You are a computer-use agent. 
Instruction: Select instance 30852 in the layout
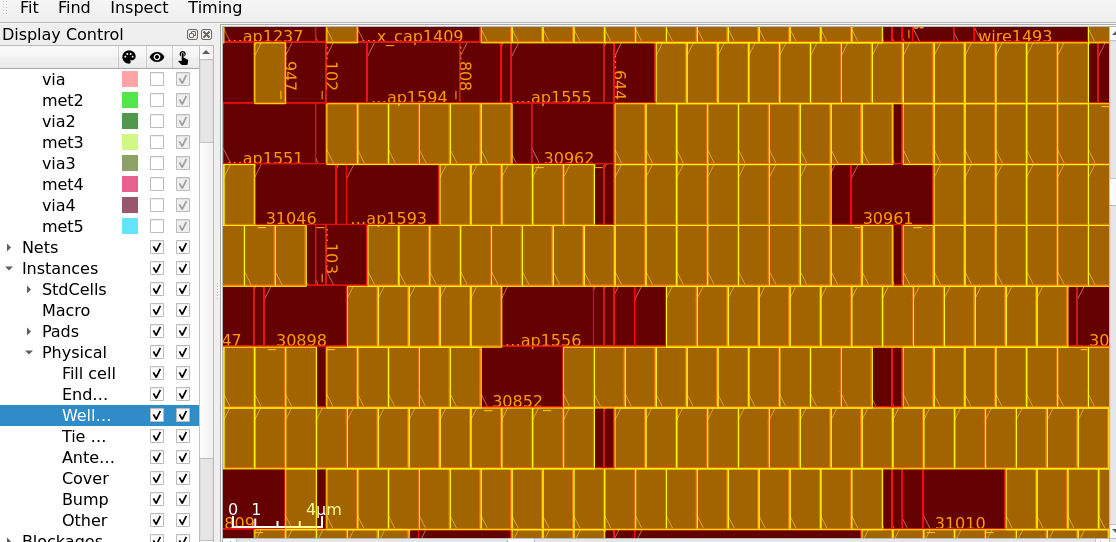click(522, 377)
